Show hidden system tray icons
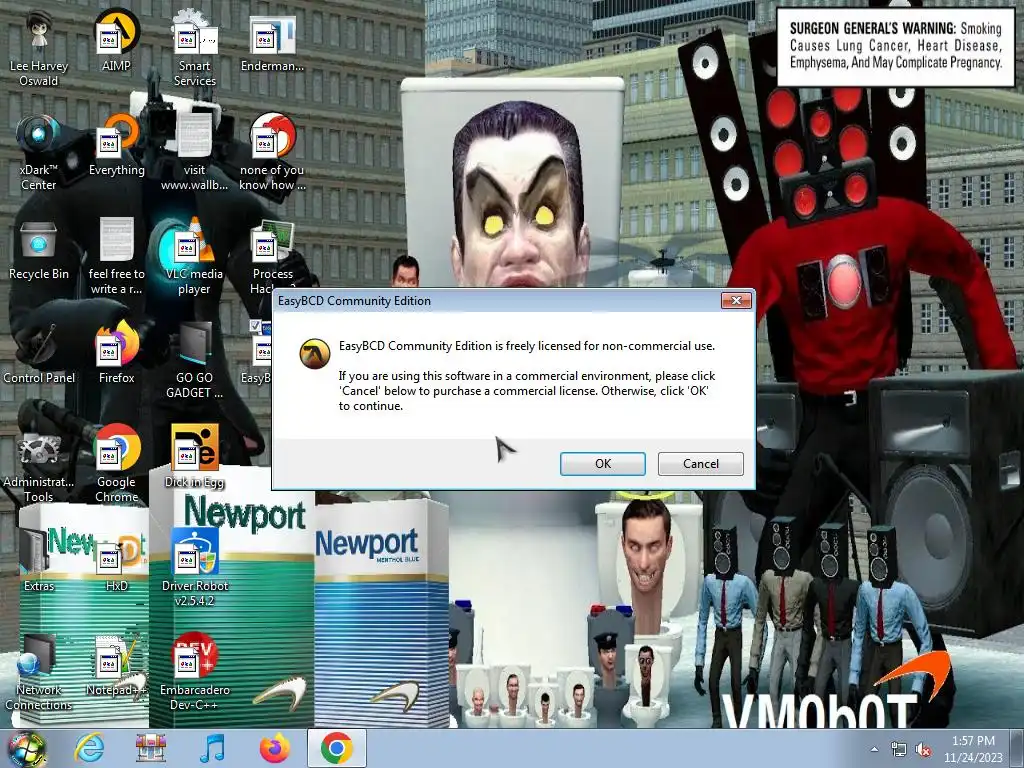Image resolution: width=1024 pixels, height=768 pixels. pyautogui.click(x=874, y=750)
